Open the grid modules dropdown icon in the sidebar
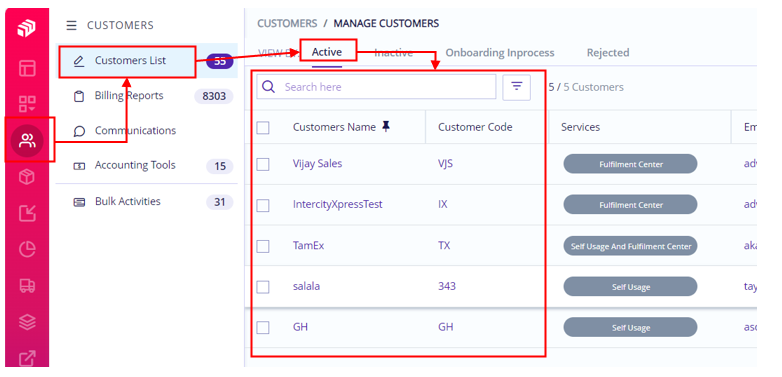782x377 pixels. 27,104
